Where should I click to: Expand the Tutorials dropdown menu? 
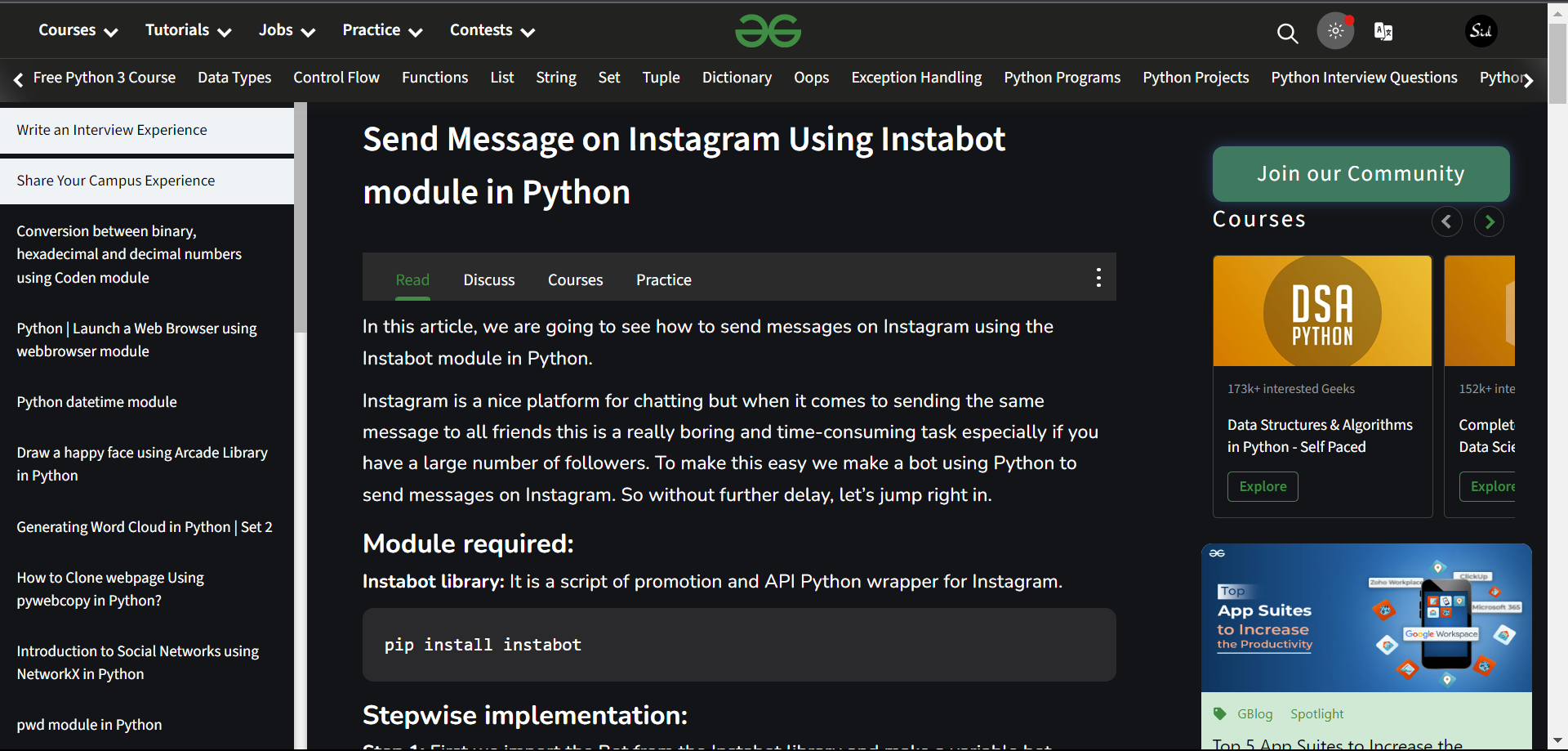189,30
